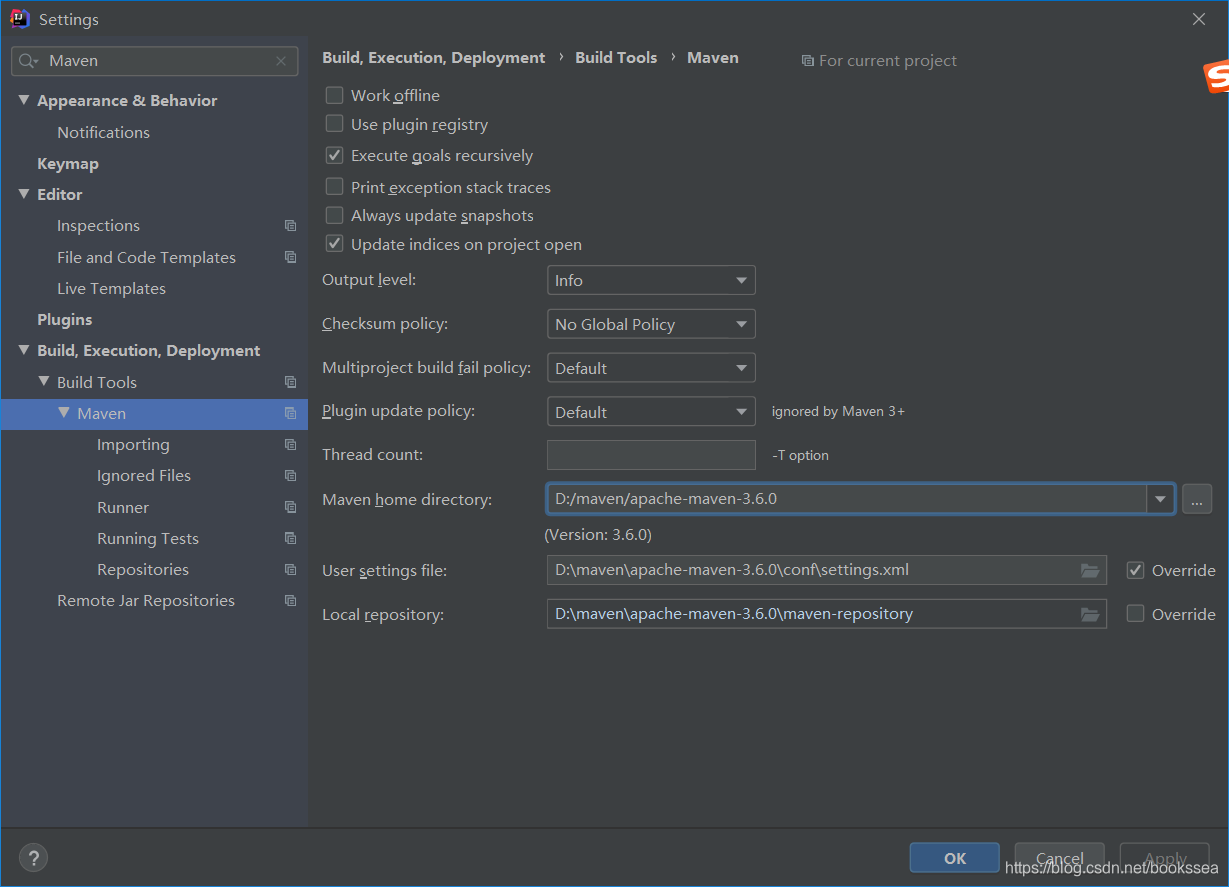
Task: Enable Always update snapshots checkbox
Action: pyautogui.click(x=335, y=215)
